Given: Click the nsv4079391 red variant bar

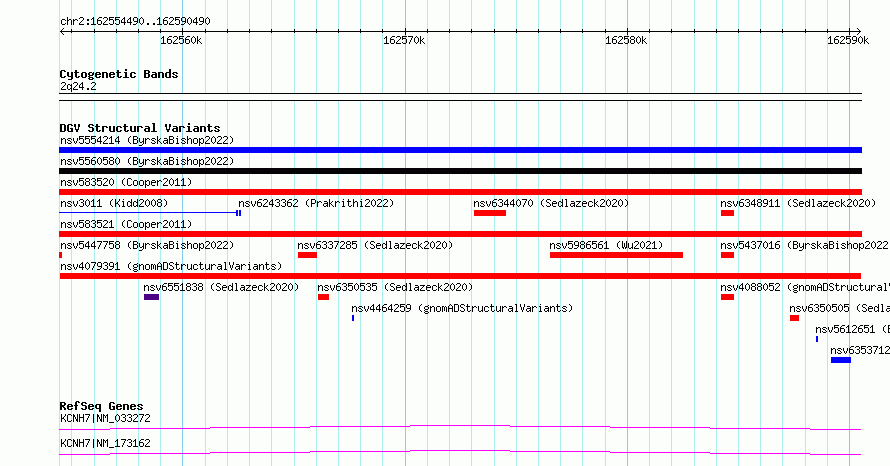Looking at the screenshot, I should [460, 276].
